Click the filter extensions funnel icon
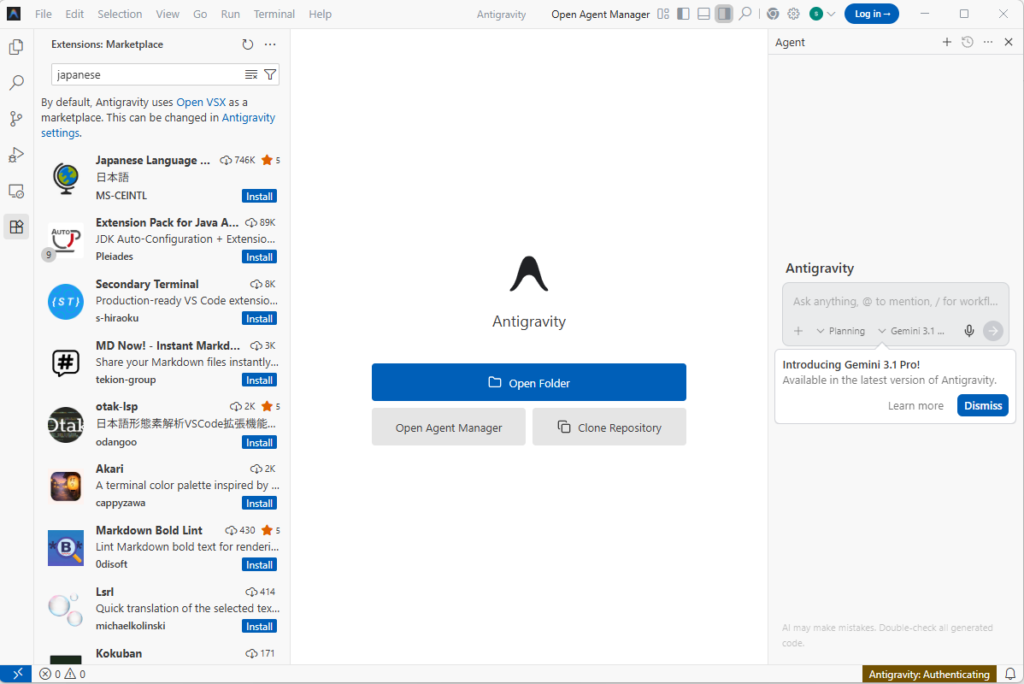 [x=270, y=74]
